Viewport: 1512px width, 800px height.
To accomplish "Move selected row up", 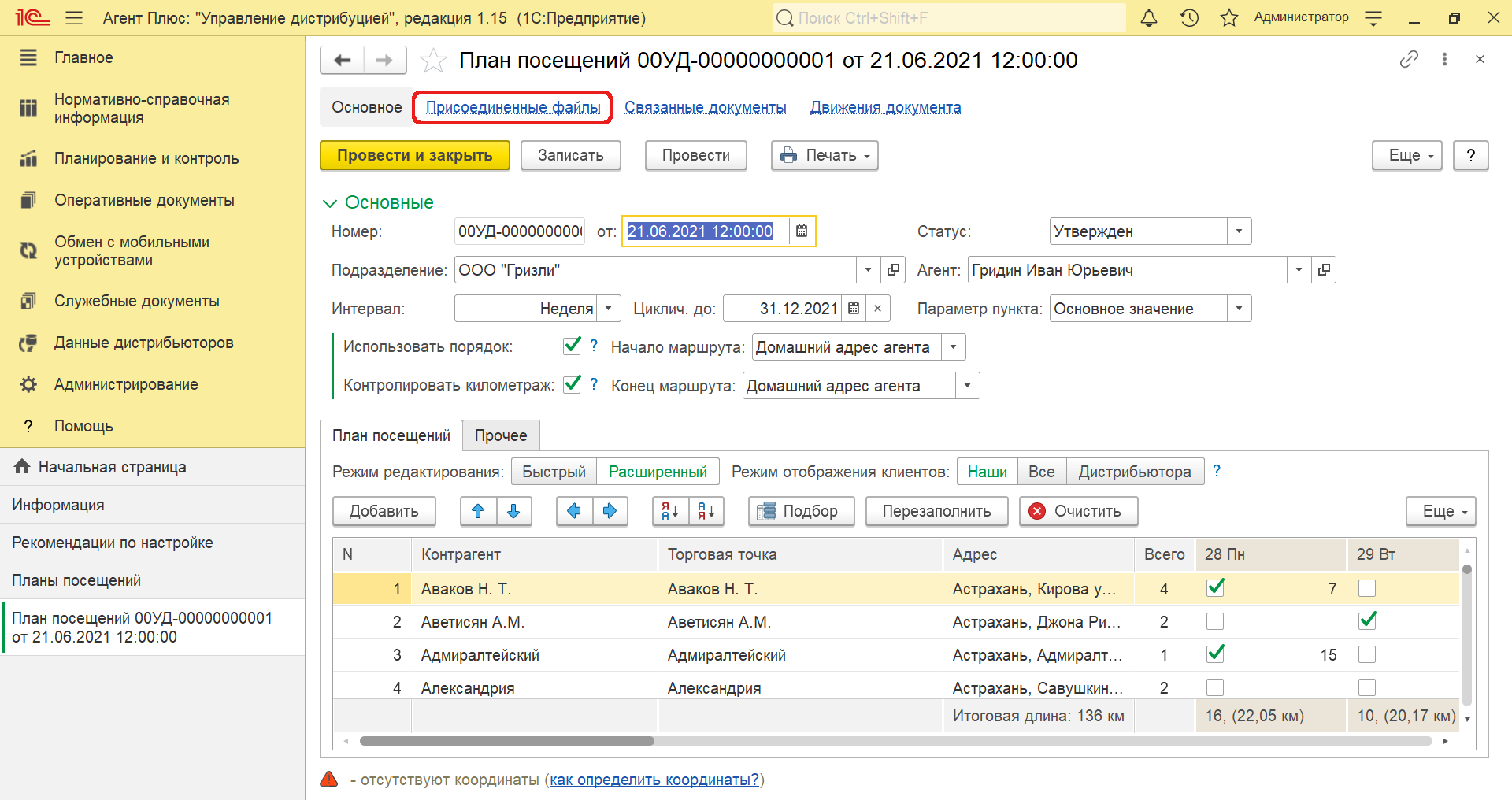I will 478,511.
